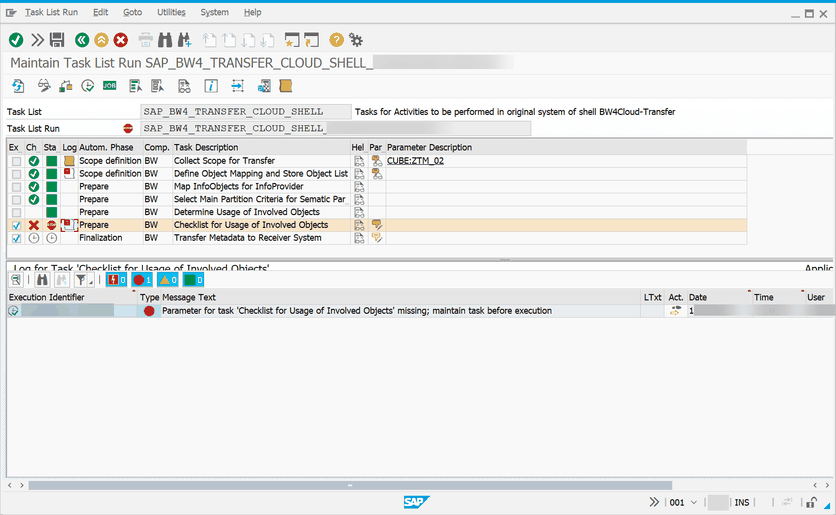Open the Goto menu
Image resolution: width=836 pixels, height=515 pixels.
click(x=132, y=12)
